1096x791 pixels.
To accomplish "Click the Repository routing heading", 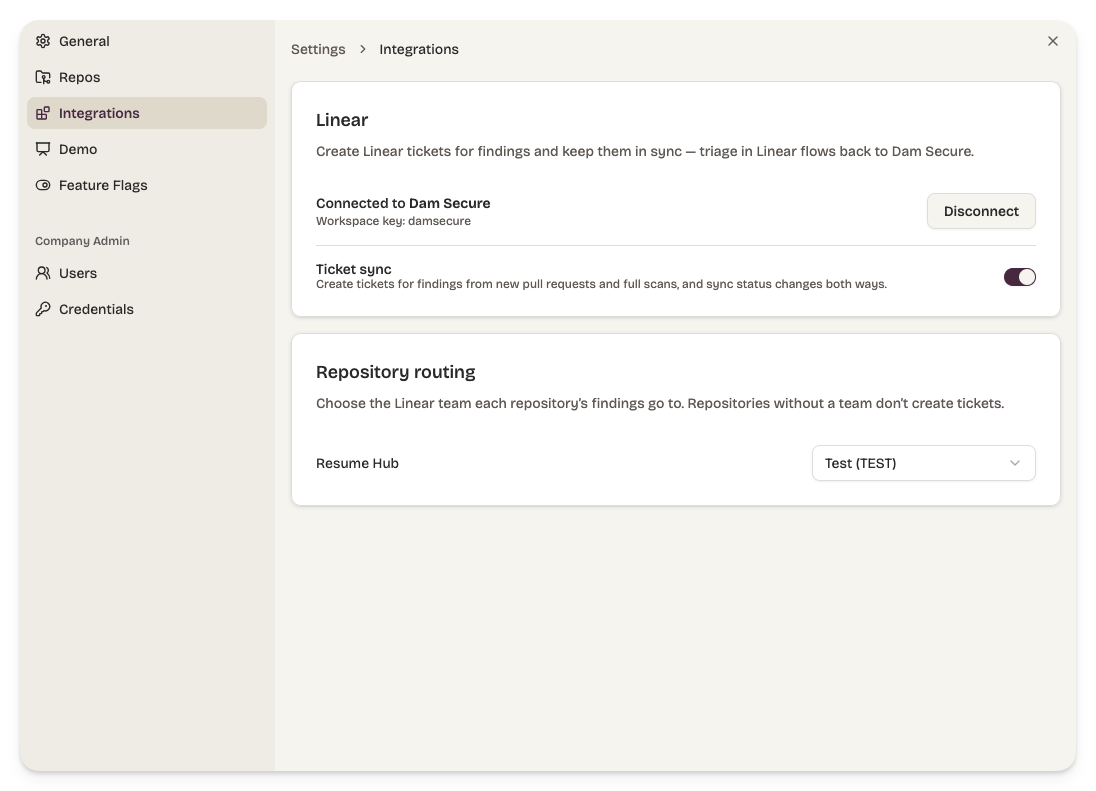I will point(396,372).
